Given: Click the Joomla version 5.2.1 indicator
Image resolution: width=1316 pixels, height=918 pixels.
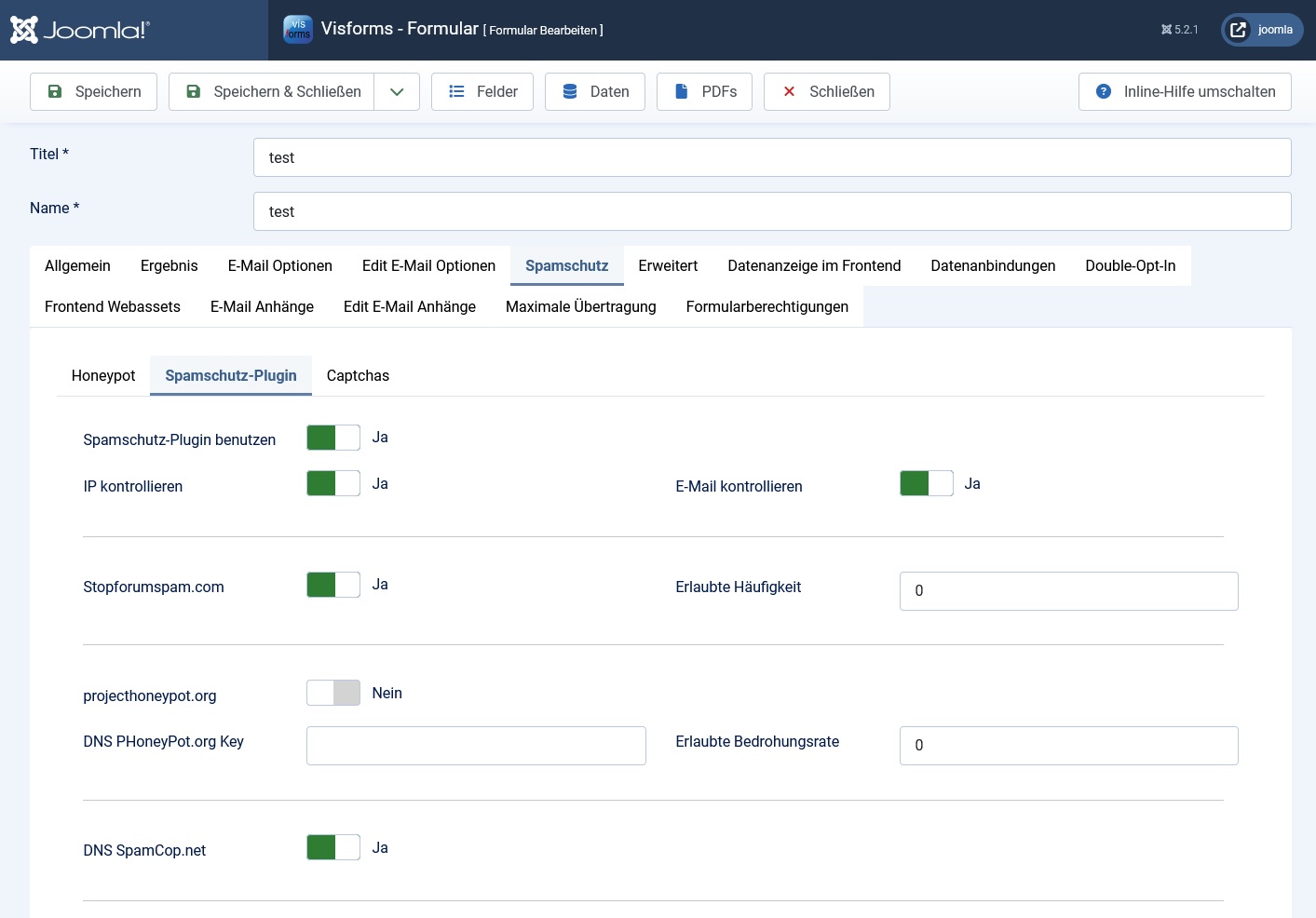Looking at the screenshot, I should click(x=1179, y=30).
